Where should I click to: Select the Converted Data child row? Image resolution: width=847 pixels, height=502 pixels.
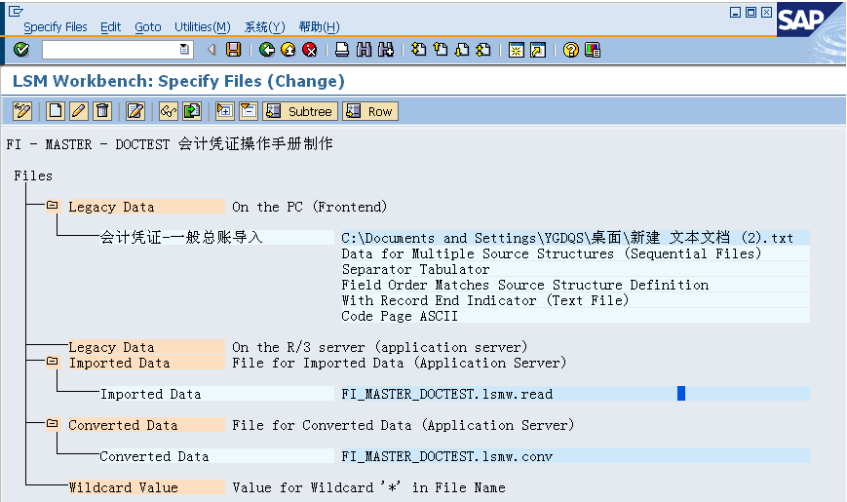pos(216,456)
